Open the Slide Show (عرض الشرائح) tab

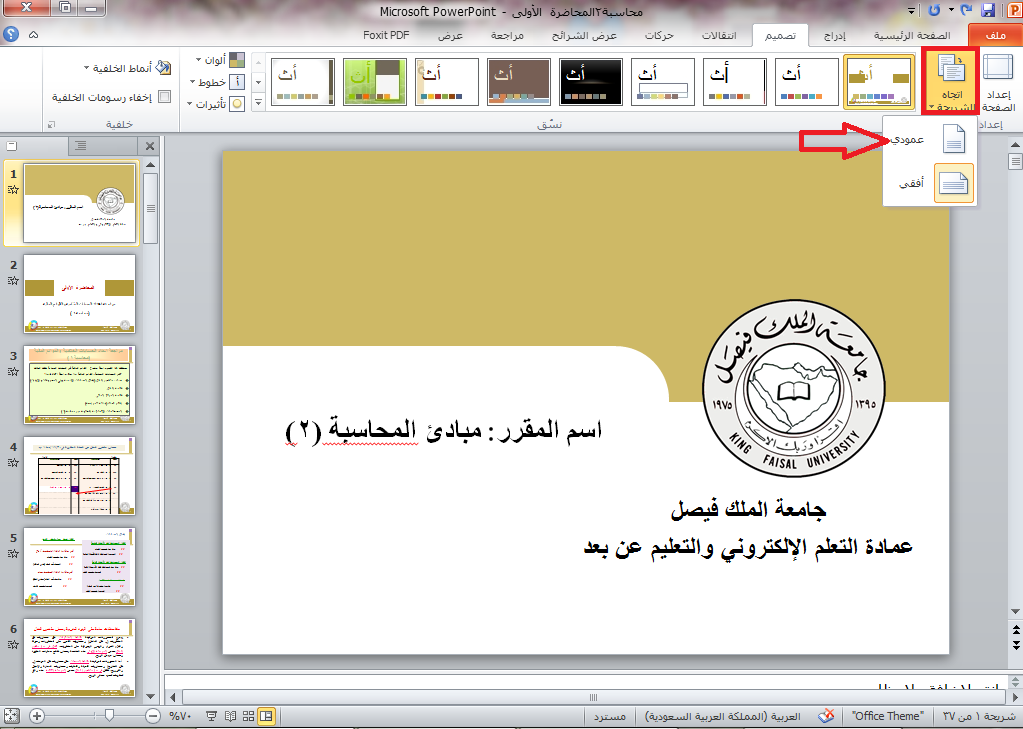(x=584, y=35)
